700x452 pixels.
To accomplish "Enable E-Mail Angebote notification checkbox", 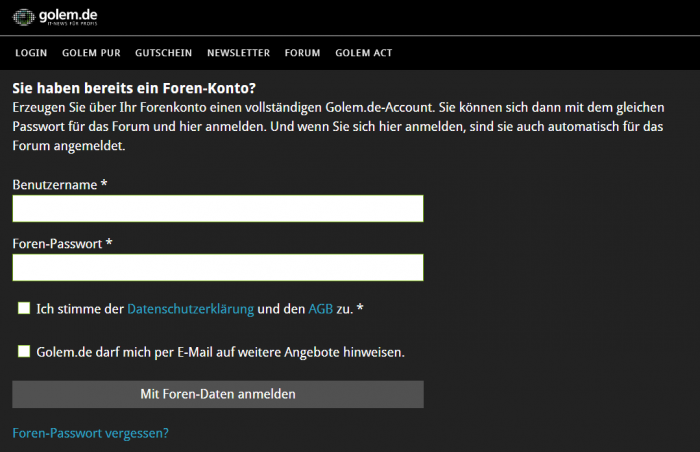I will click(24, 352).
